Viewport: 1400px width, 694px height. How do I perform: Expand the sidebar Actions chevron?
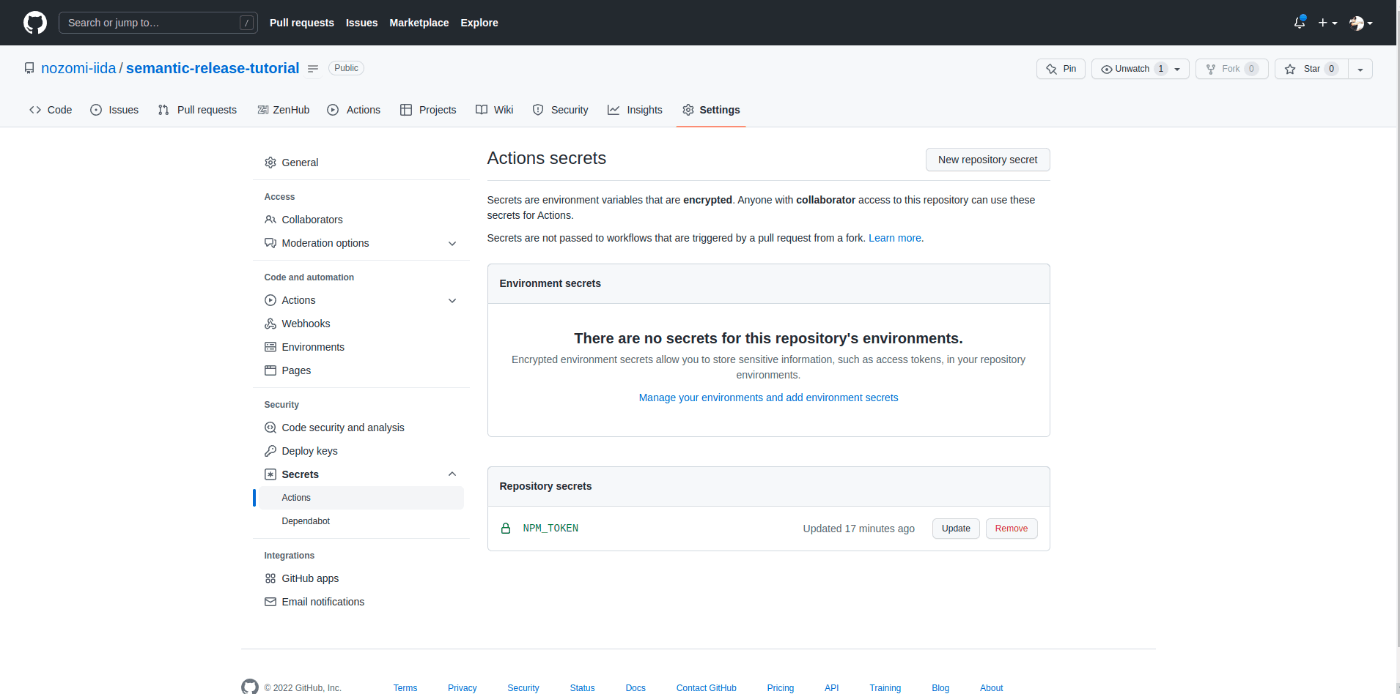(452, 300)
